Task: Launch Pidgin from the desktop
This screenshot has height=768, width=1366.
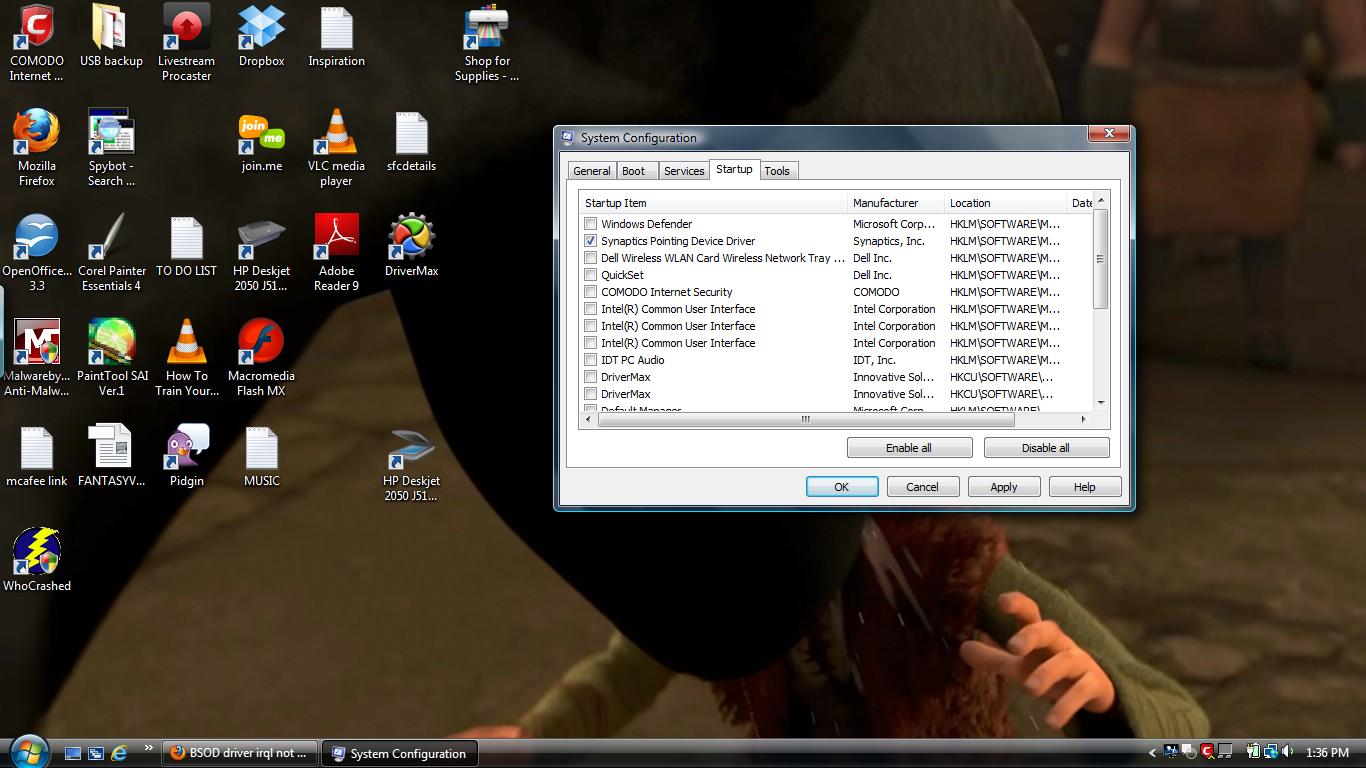Action: (x=186, y=457)
